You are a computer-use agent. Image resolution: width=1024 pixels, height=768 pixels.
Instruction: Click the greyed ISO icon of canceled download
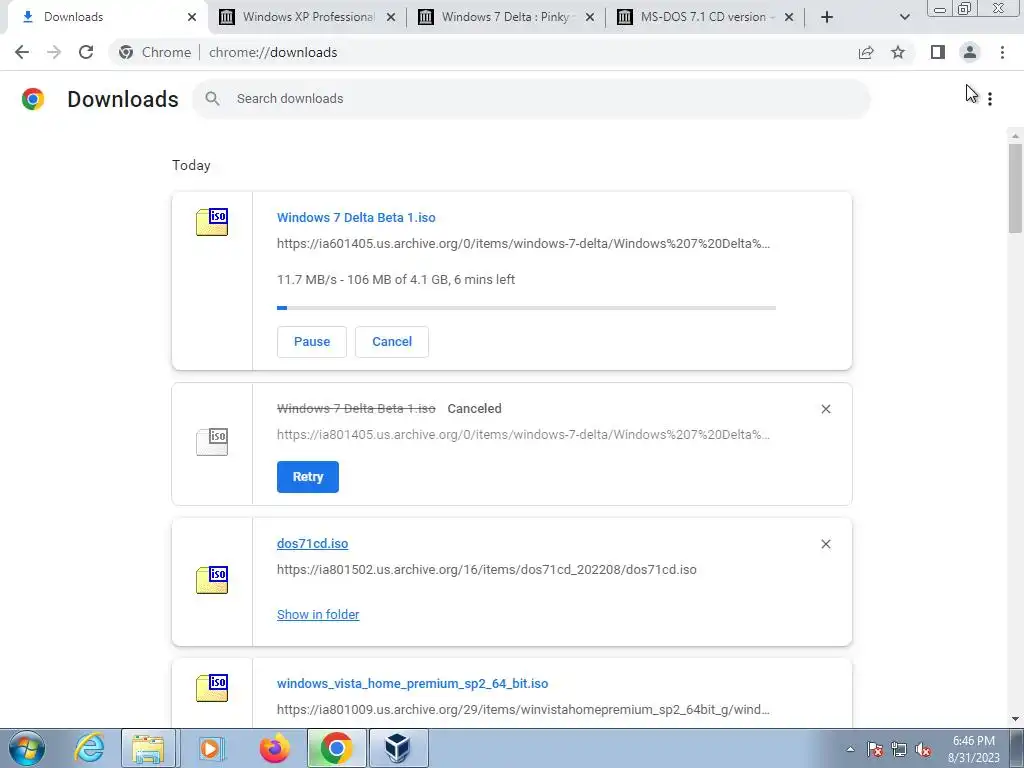[212, 441]
